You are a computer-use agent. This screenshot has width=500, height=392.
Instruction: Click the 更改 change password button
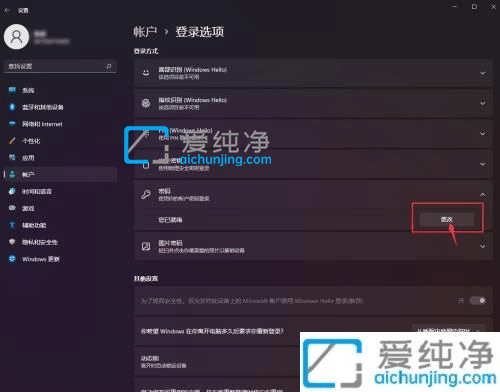(447, 219)
